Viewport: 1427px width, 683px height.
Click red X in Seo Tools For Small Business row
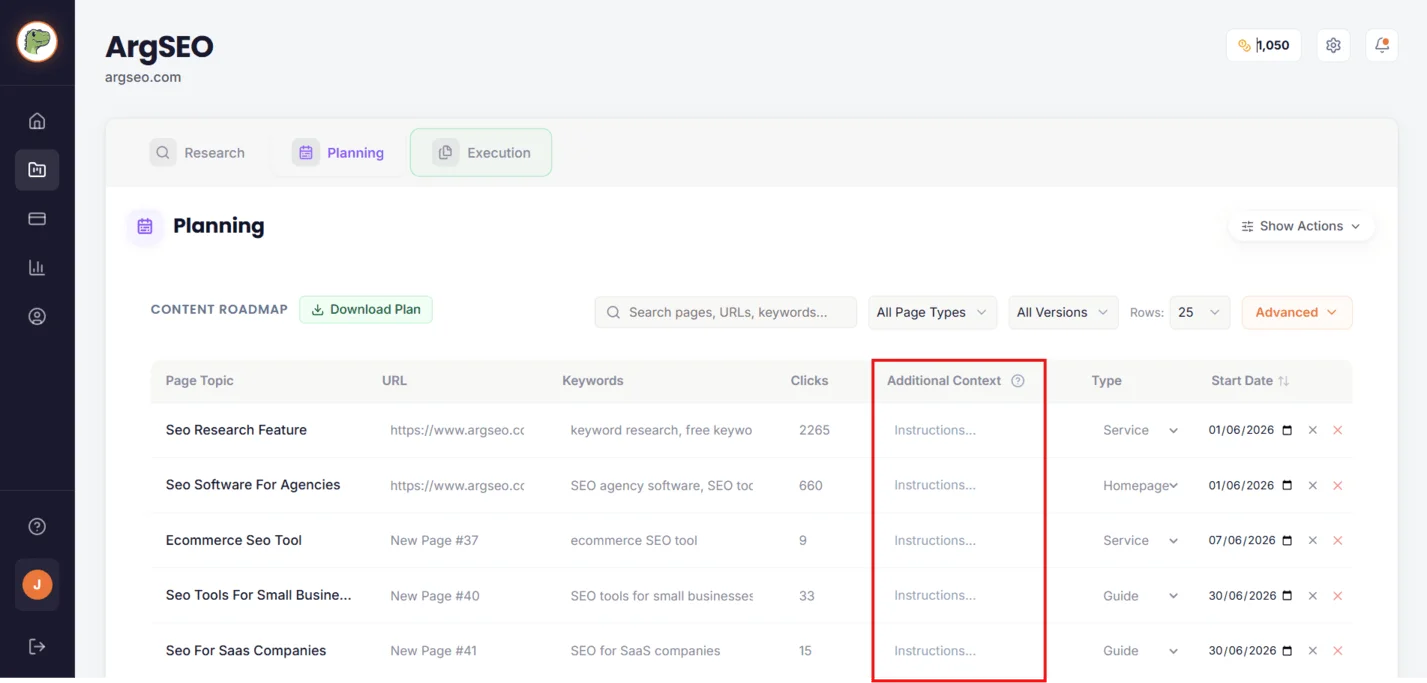pyautogui.click(x=1338, y=595)
